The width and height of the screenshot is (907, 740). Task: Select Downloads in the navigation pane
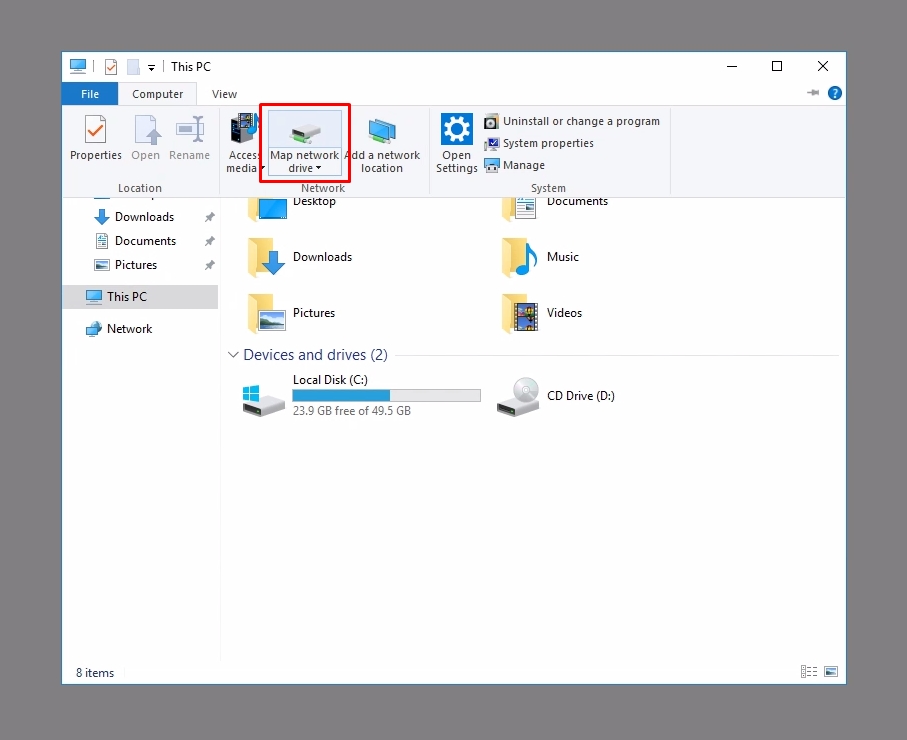coord(144,217)
